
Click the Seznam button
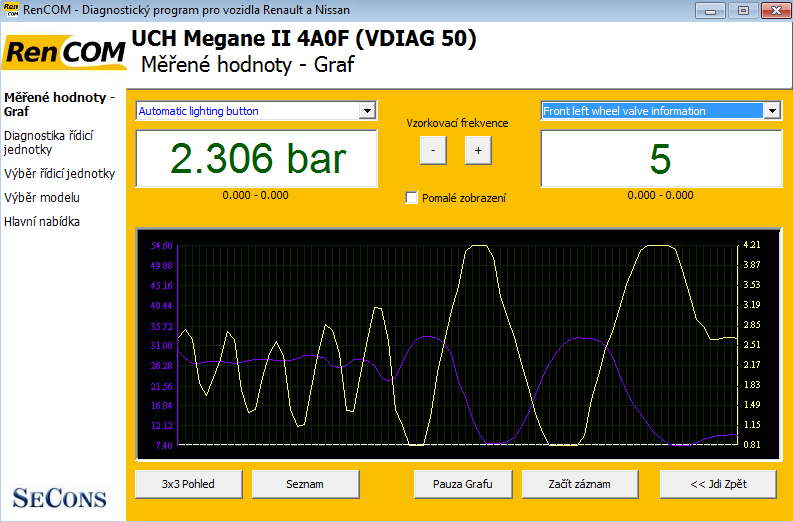tap(305, 484)
